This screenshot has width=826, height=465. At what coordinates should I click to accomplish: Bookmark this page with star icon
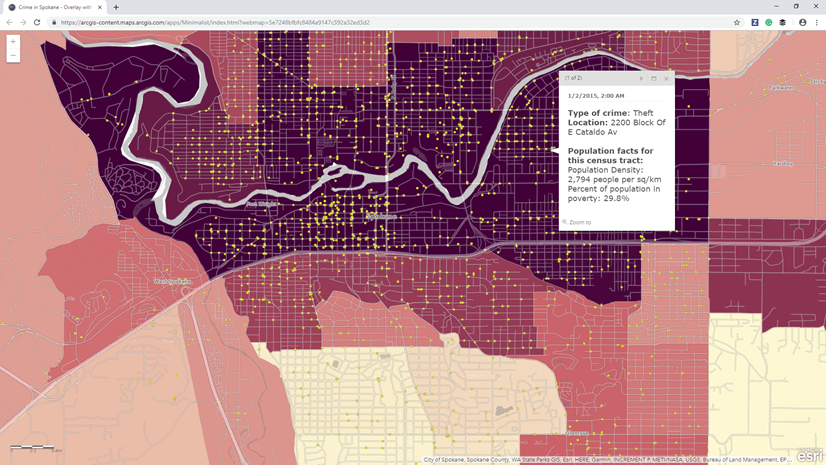(737, 22)
